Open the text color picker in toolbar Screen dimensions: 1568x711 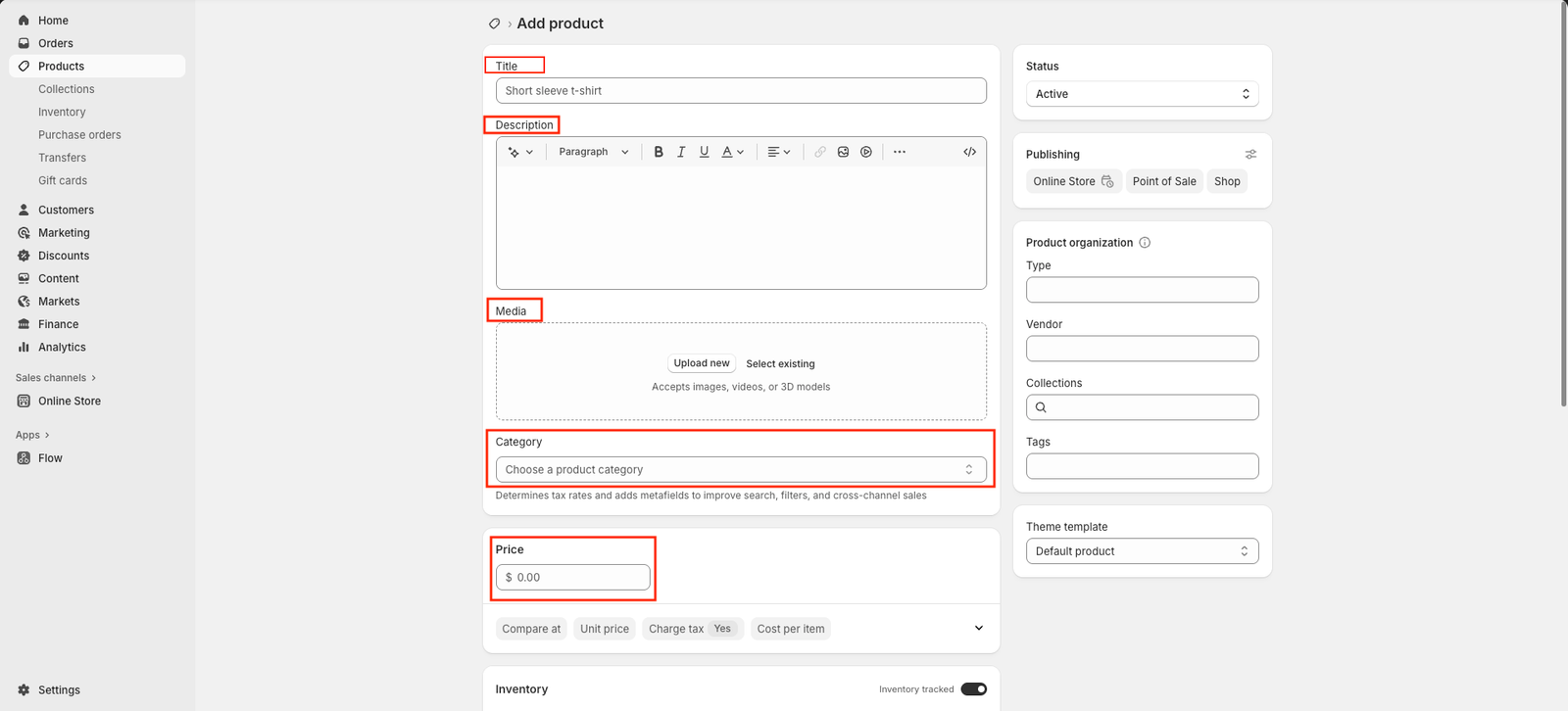732,152
